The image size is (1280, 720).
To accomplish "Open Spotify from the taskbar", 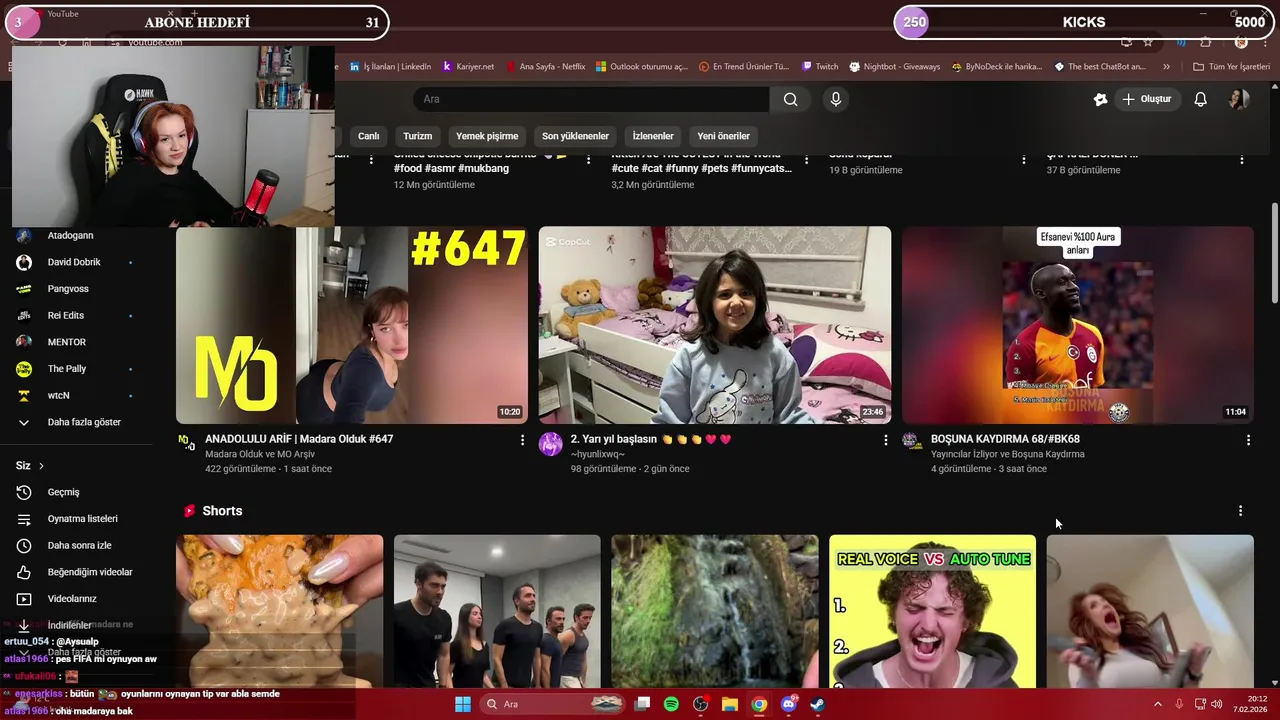I will click(x=671, y=704).
